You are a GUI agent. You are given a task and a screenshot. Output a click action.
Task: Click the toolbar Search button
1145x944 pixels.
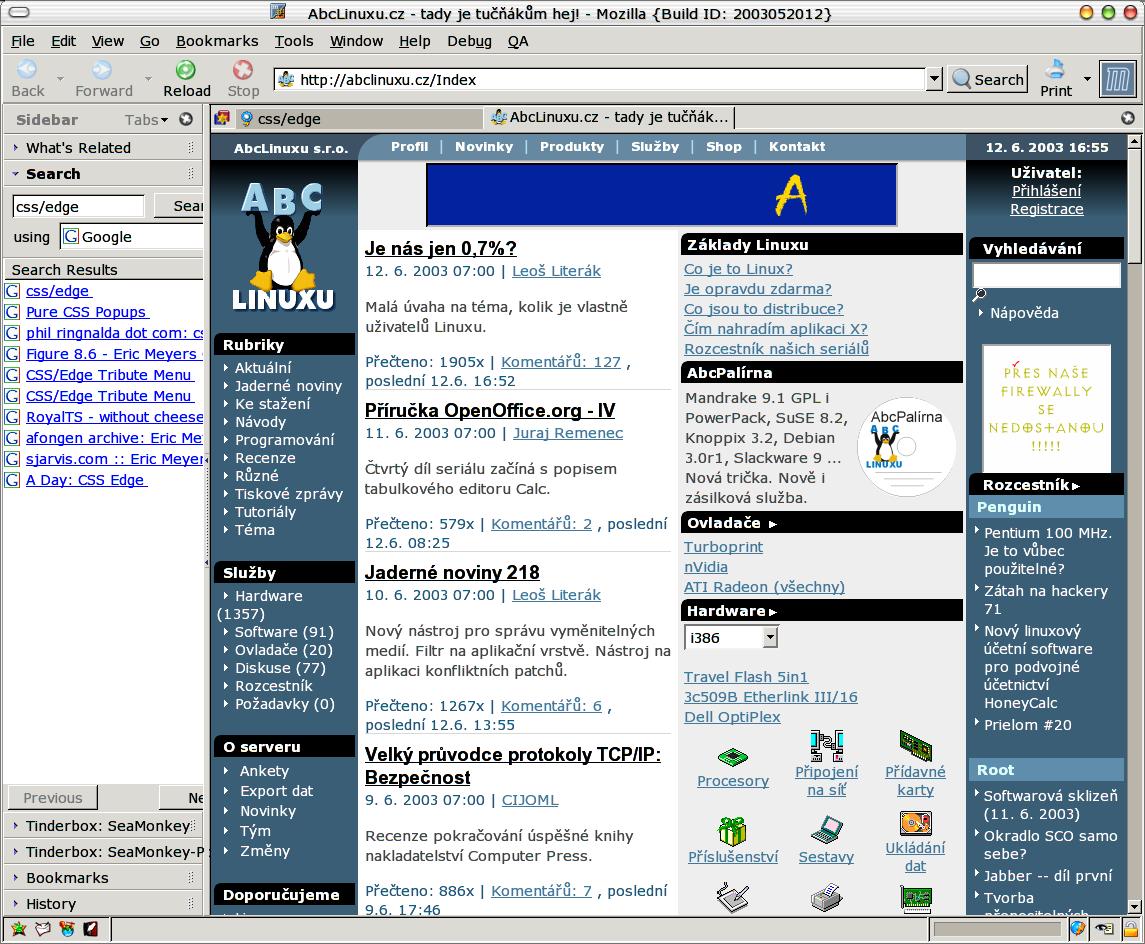988,79
